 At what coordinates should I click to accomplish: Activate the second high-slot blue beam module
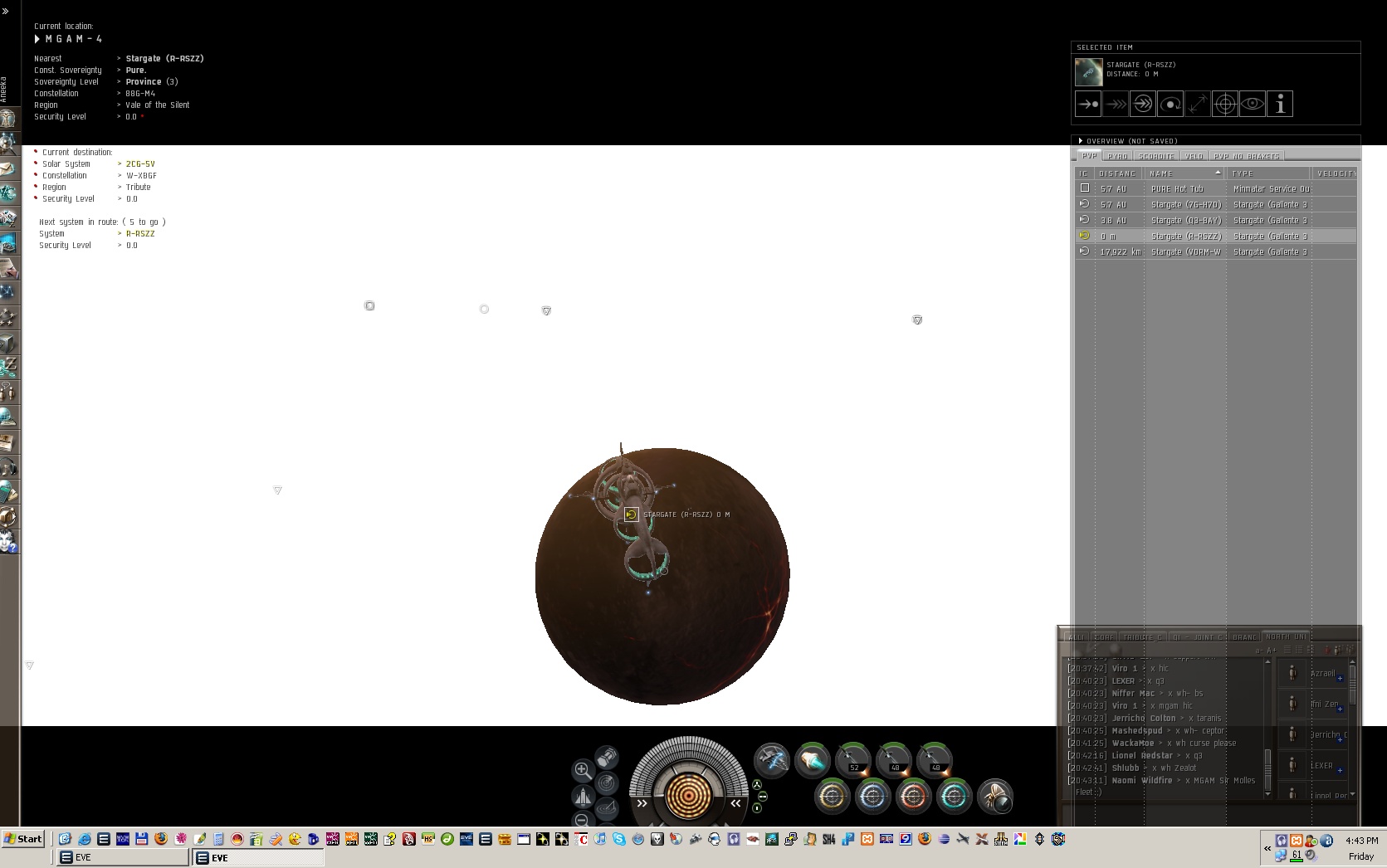(x=812, y=760)
